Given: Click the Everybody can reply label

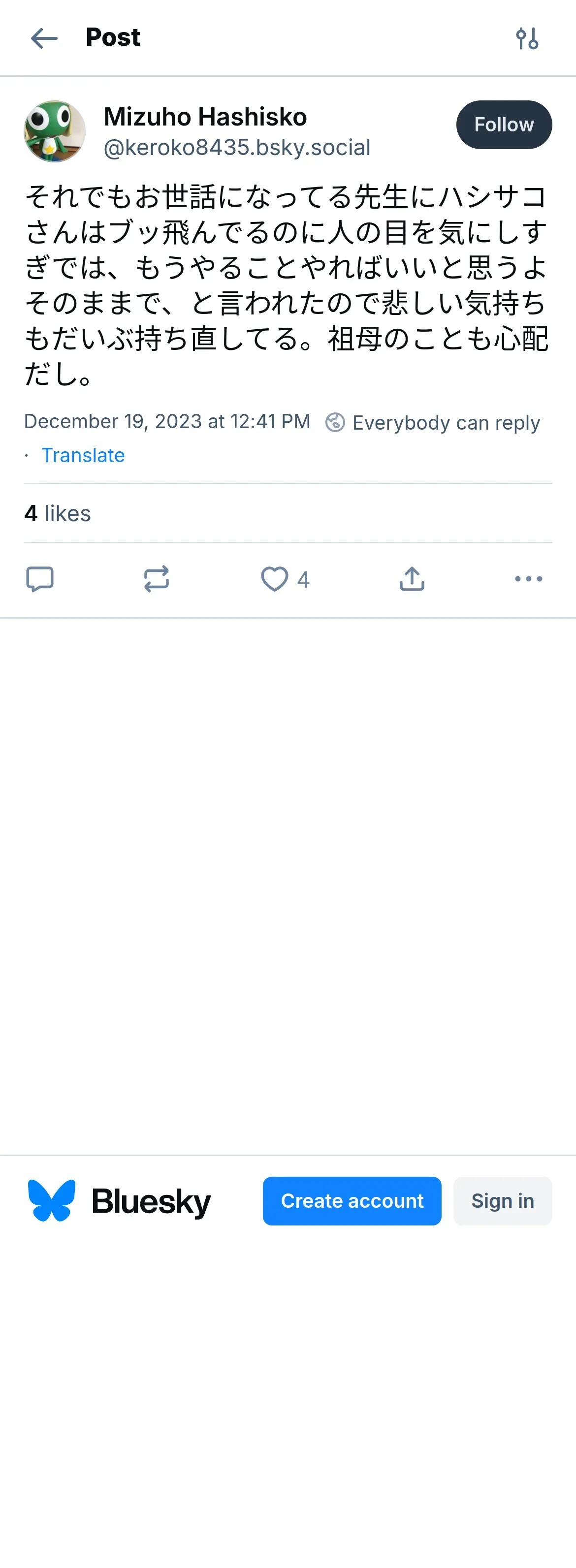Looking at the screenshot, I should (446, 422).
